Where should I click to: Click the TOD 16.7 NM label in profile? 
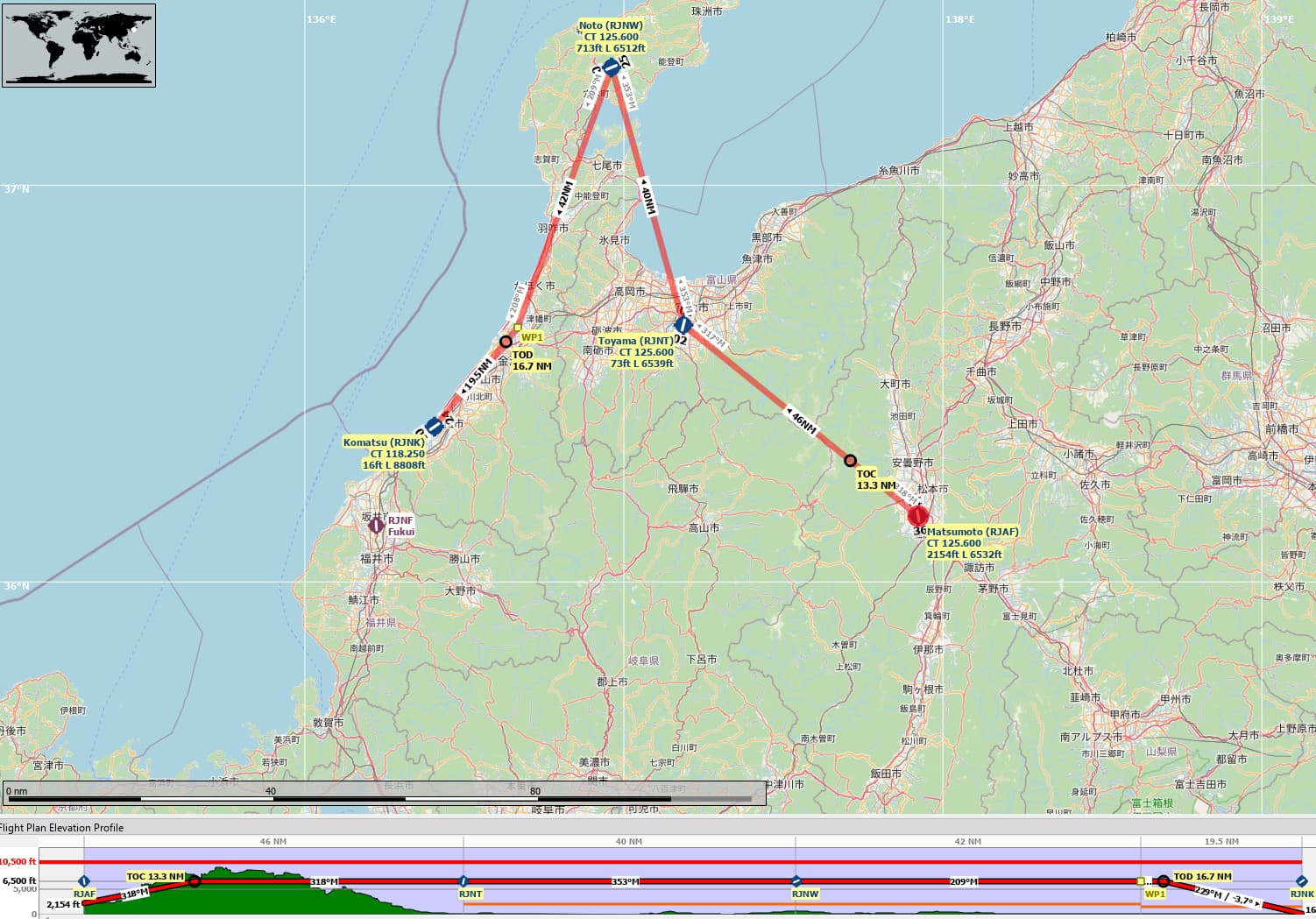point(1202,876)
